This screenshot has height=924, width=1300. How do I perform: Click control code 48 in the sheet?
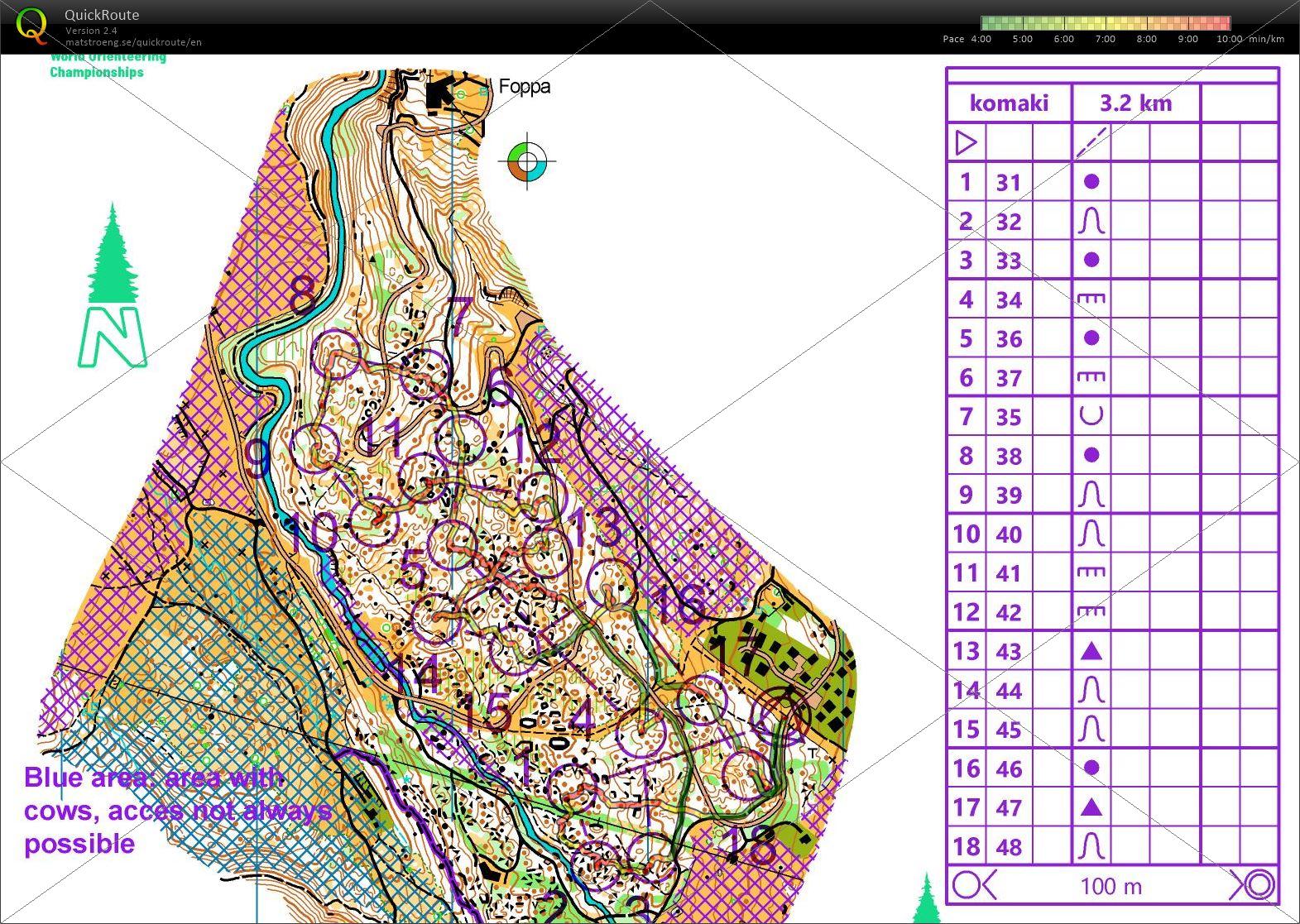coord(1009,847)
